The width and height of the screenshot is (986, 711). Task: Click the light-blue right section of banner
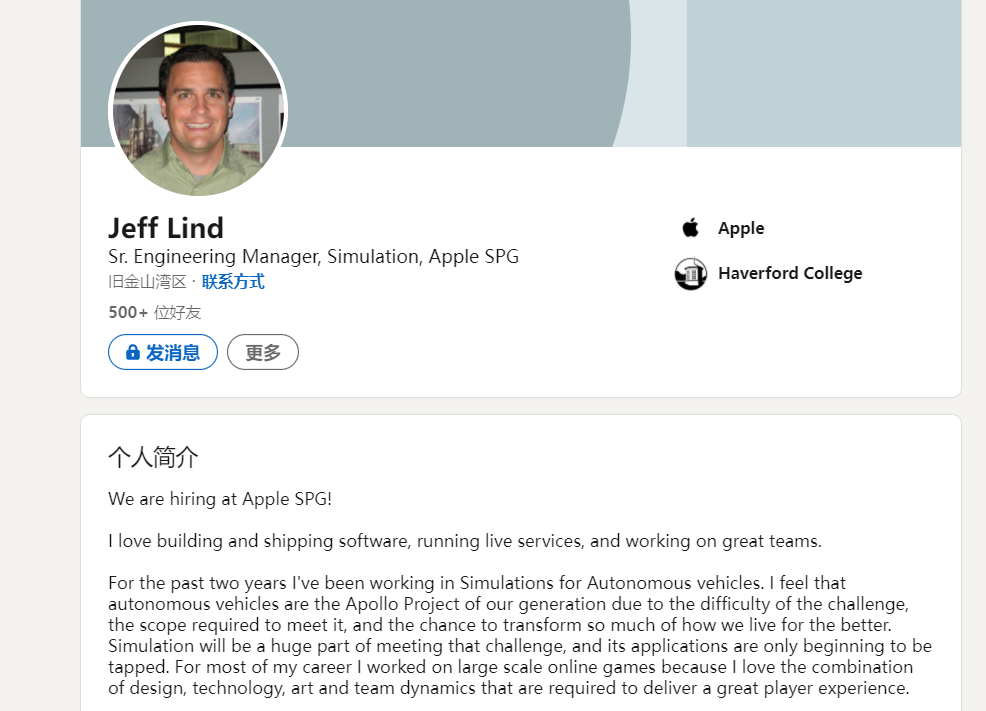[x=824, y=73]
